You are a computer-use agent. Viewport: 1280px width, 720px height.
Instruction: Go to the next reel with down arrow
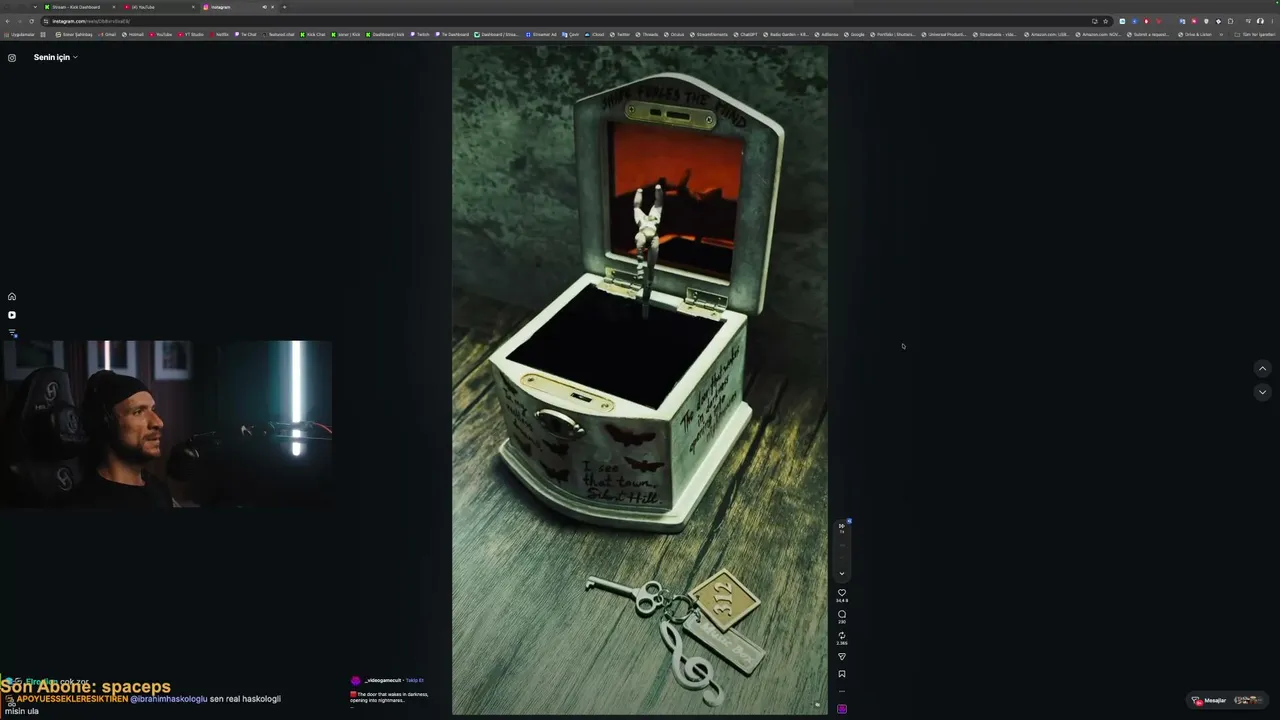1262,392
